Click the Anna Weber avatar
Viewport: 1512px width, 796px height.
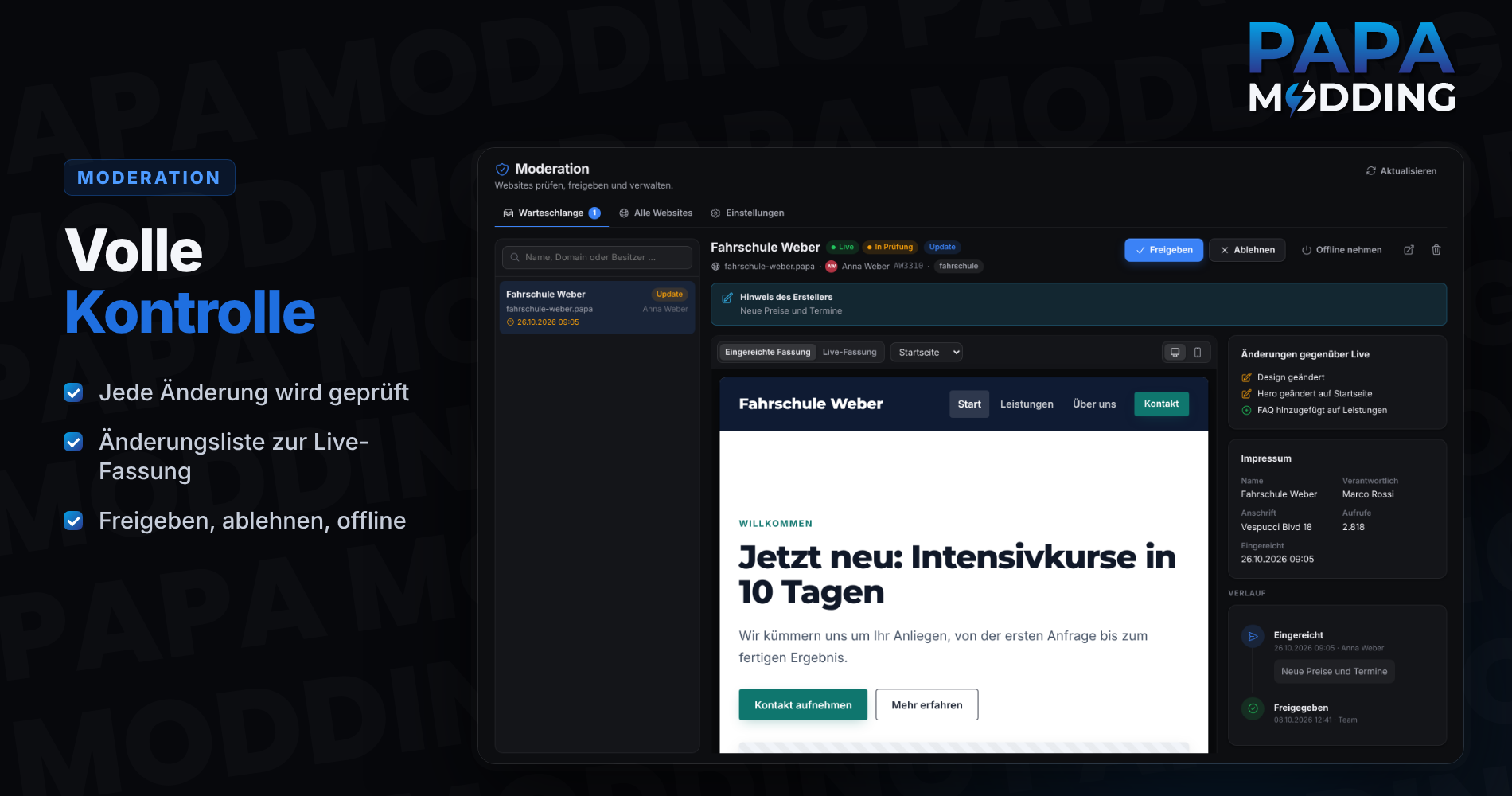832,267
